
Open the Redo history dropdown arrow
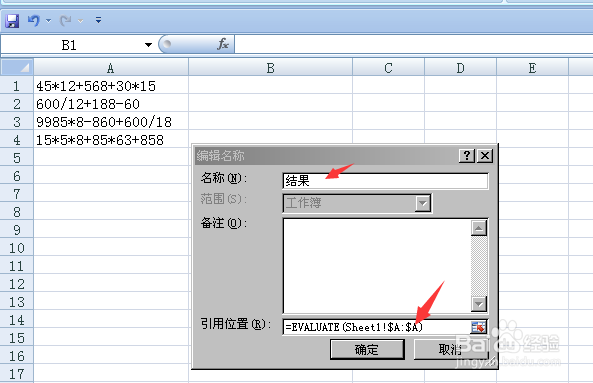(80, 21)
